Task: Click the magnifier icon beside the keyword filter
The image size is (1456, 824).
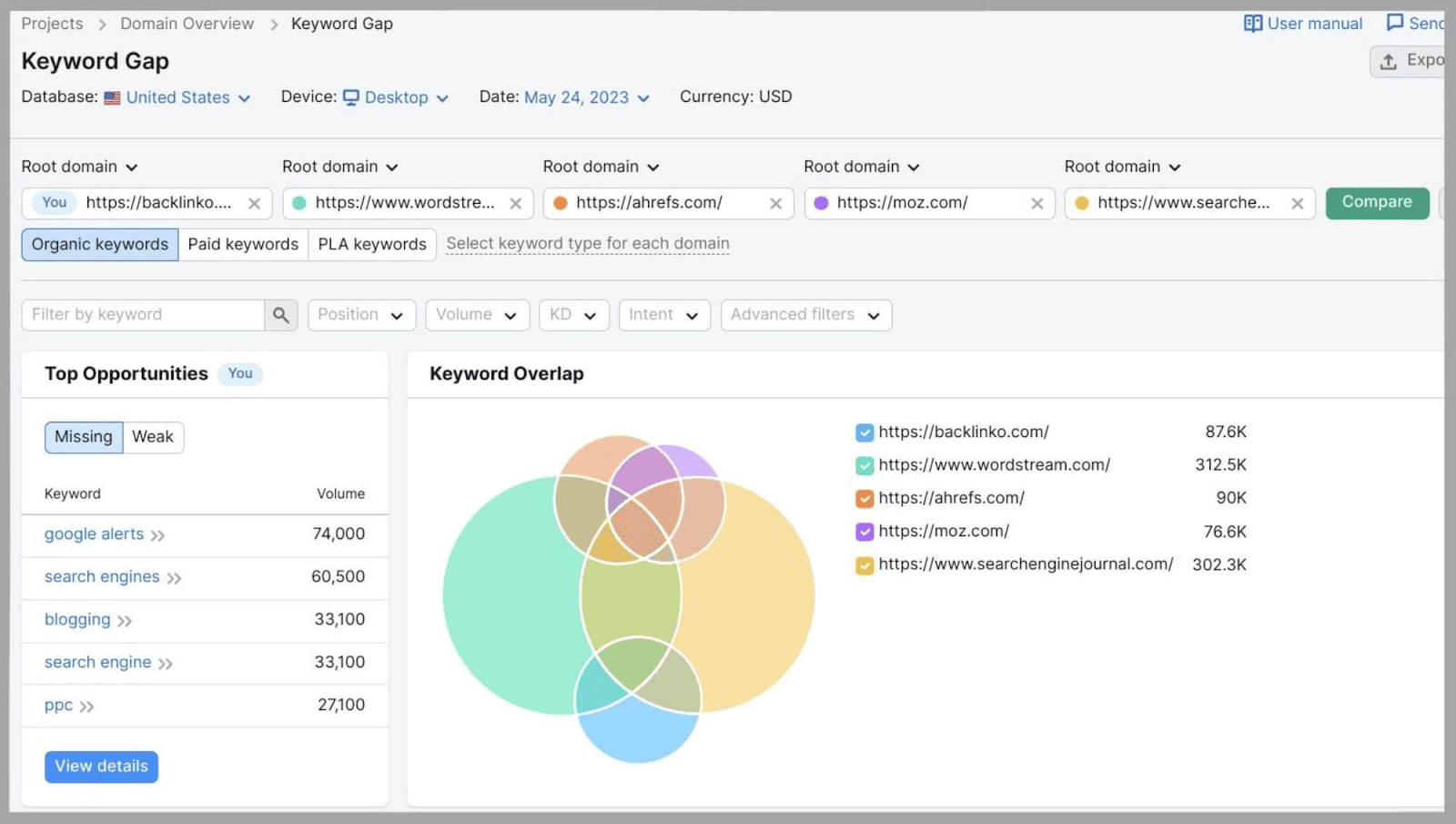Action: click(x=281, y=314)
